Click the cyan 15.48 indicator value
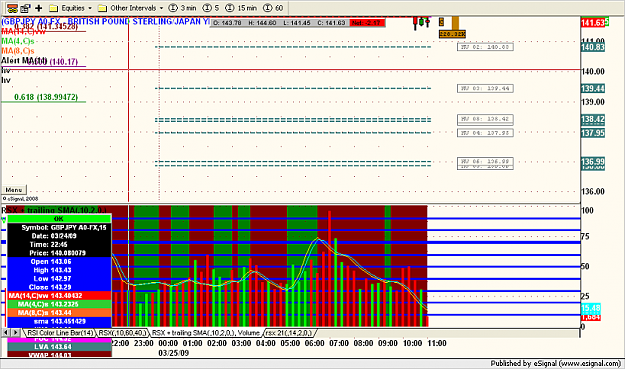 [x=591, y=308]
